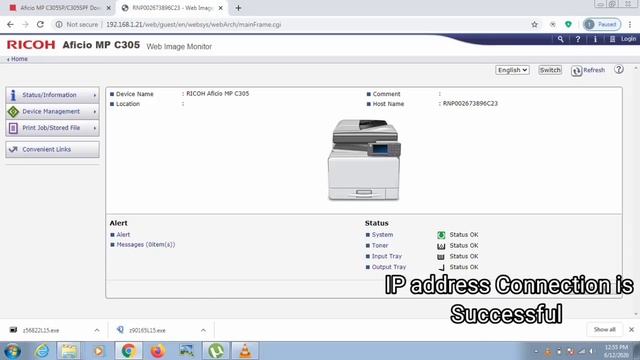Image resolution: width=640 pixels, height=360 pixels.
Task: Open download options for z90165L15.exe
Action: point(203,330)
